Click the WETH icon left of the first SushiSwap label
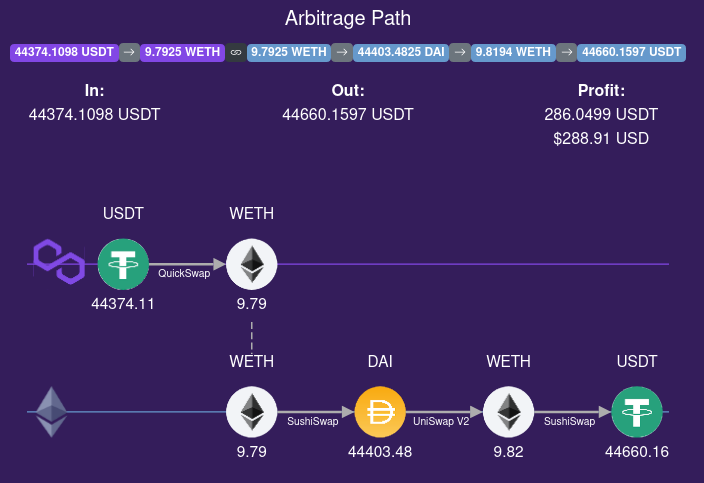This screenshot has width=704, height=483. pos(252,411)
